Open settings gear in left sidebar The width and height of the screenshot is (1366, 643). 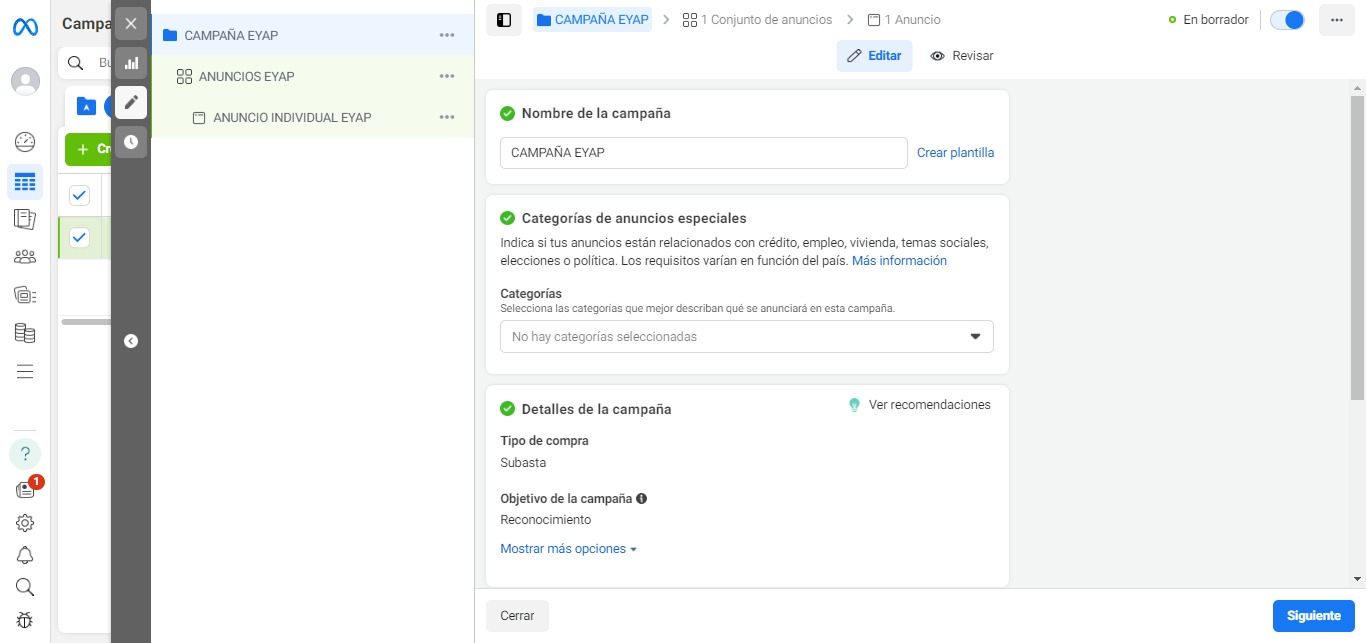click(25, 522)
